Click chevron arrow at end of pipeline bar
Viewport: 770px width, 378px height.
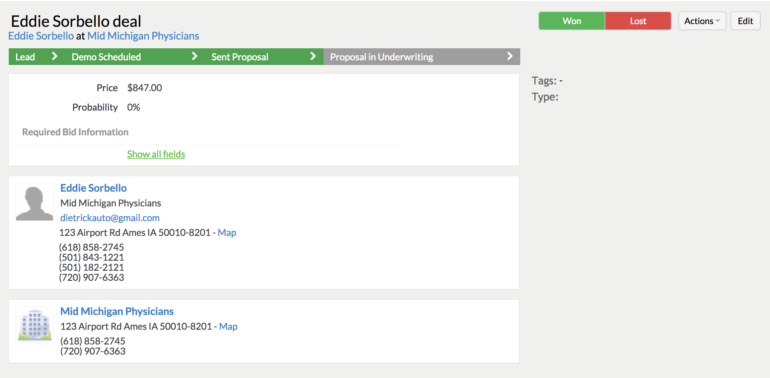coord(510,56)
